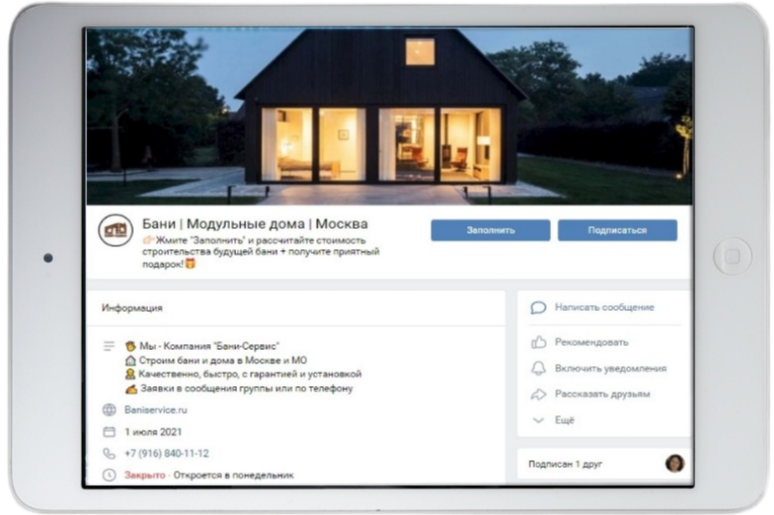The width and height of the screenshot is (774, 515).
Task: Click the globe website icon
Action: coord(109,410)
